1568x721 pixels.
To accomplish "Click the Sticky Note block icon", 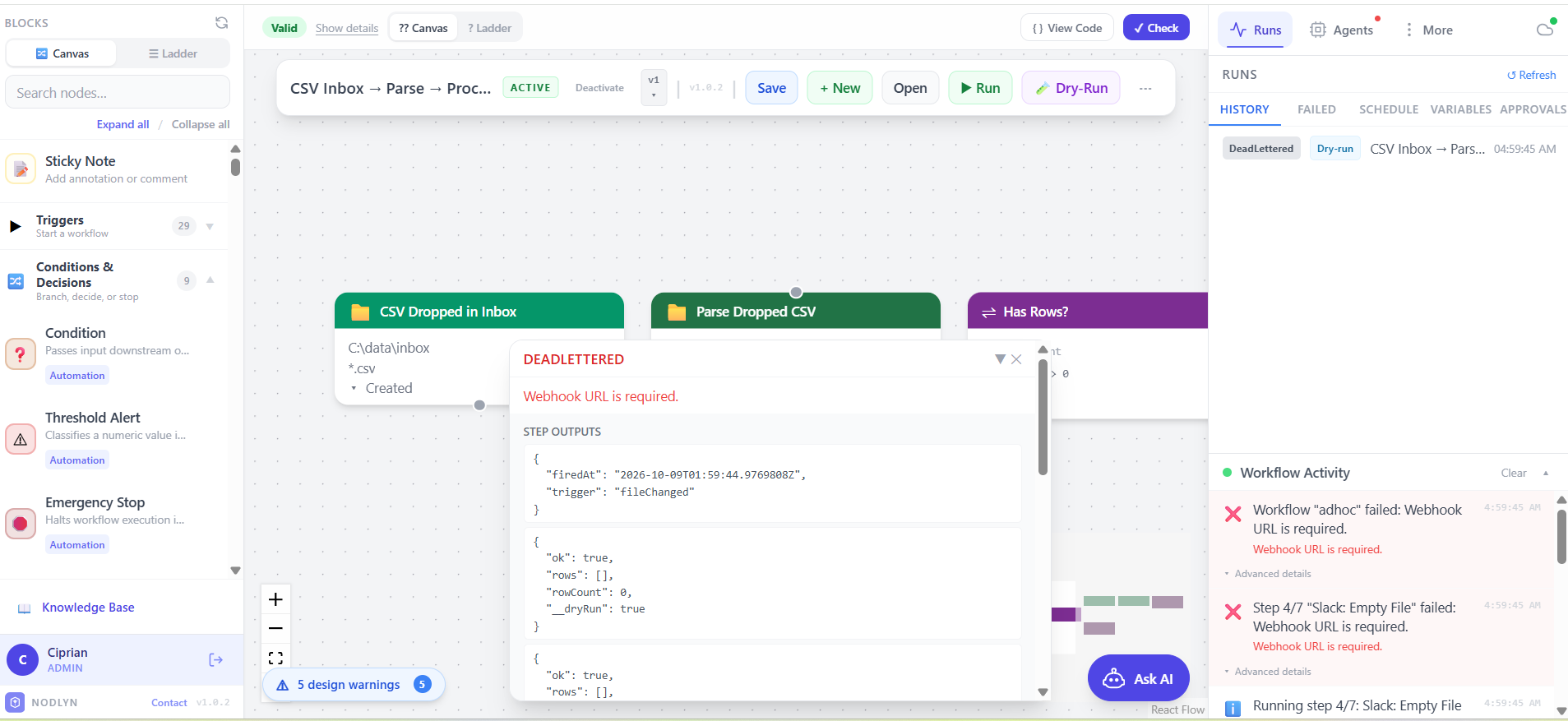I will 21,169.
